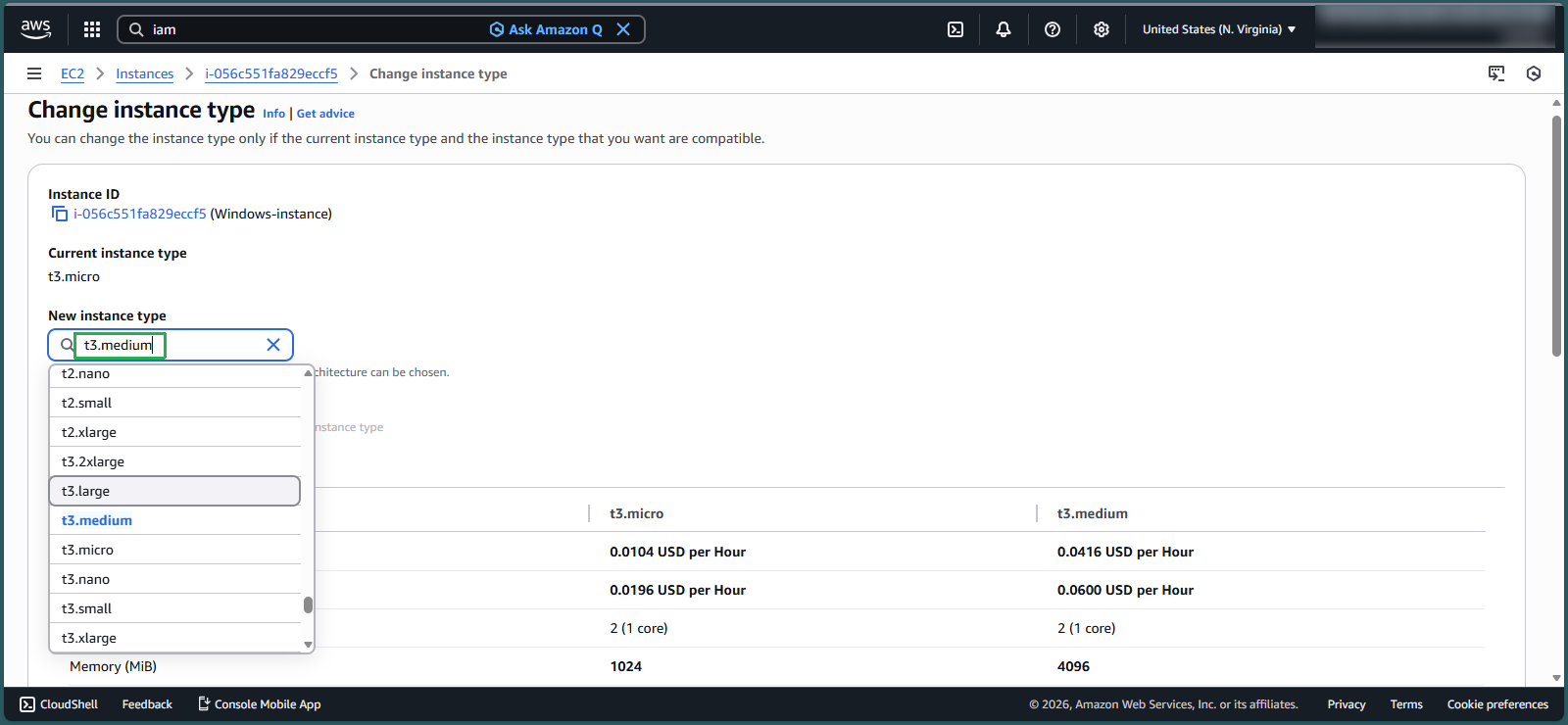This screenshot has height=725, width=1568.
Task: Open Cookie preferences
Action: [1497, 704]
